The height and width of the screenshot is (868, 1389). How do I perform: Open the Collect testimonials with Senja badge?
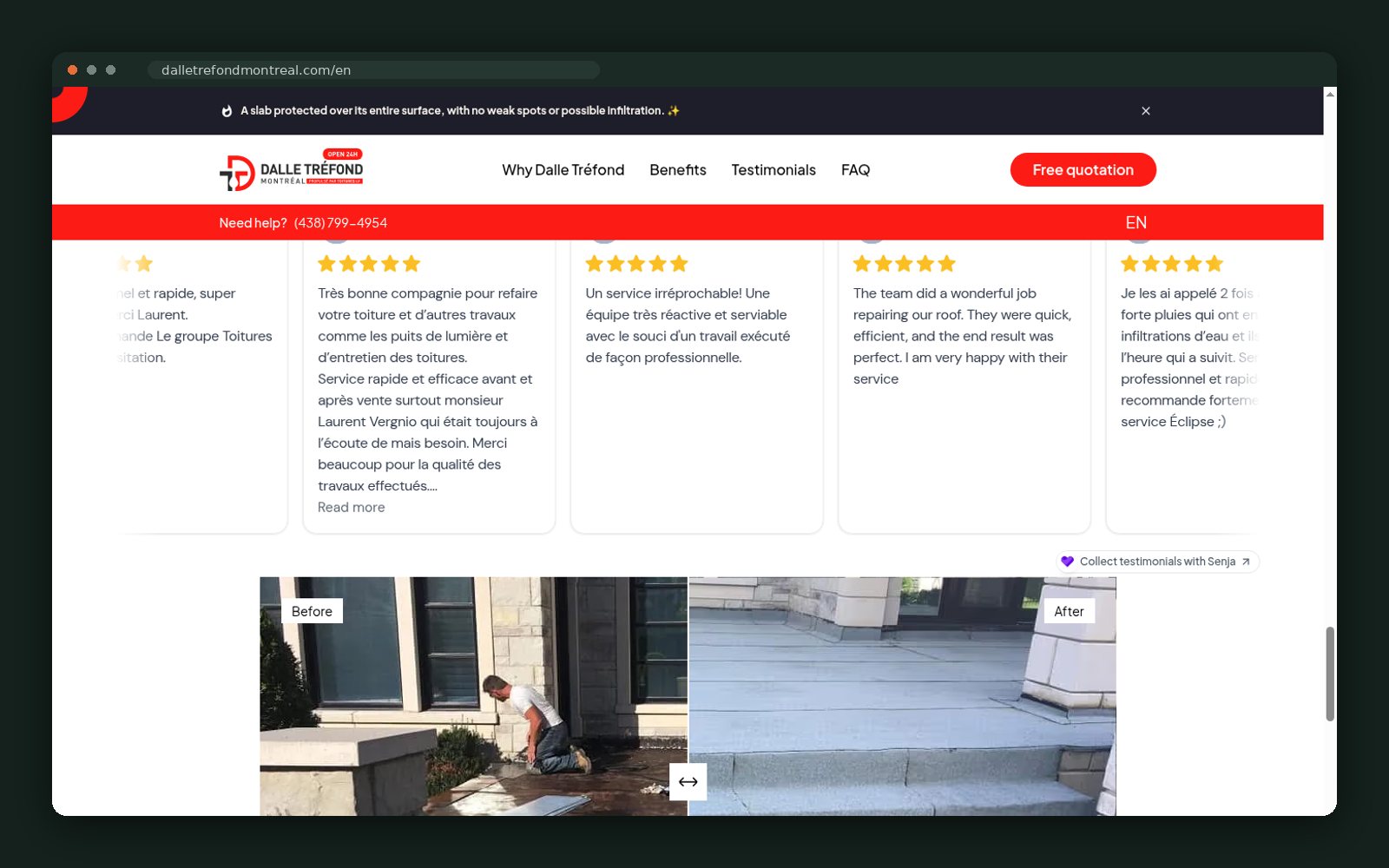pyautogui.click(x=1157, y=562)
